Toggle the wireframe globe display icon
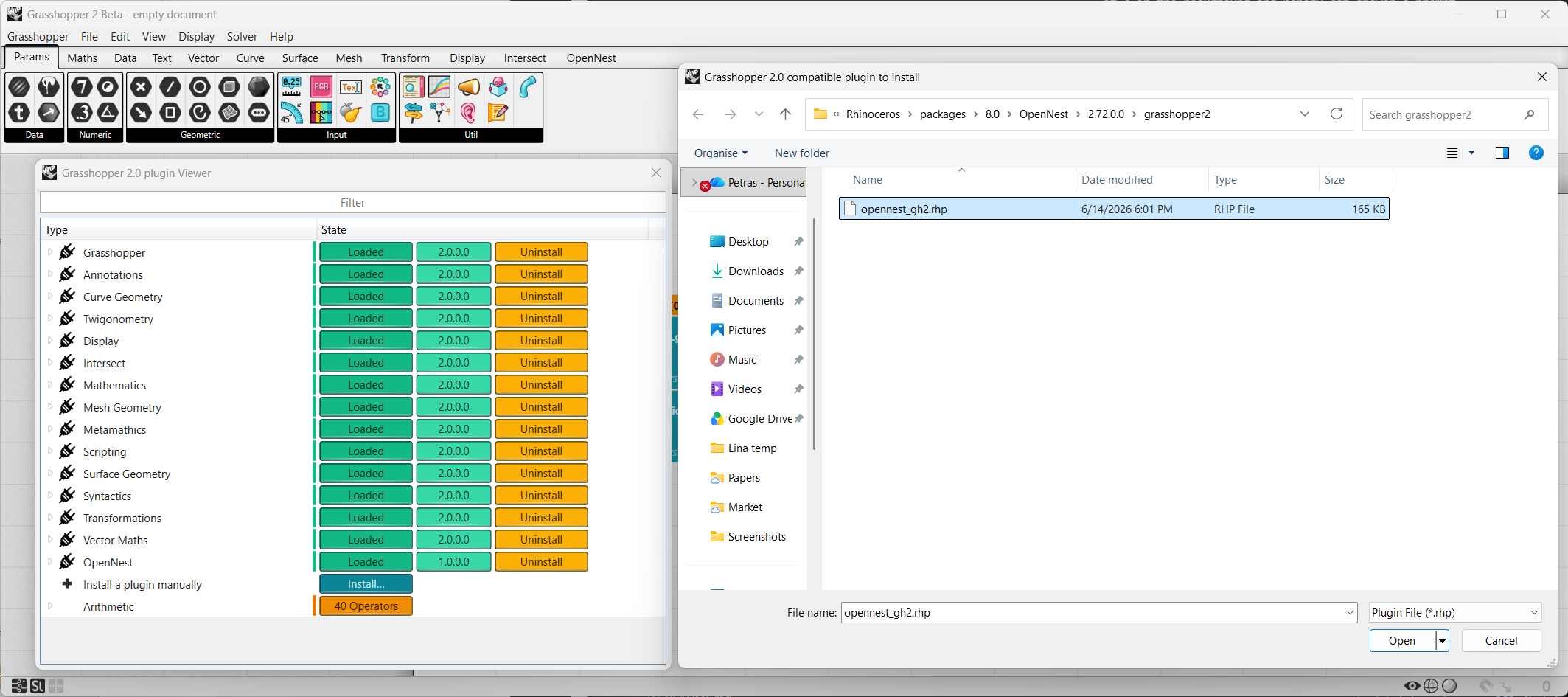 (1431, 686)
